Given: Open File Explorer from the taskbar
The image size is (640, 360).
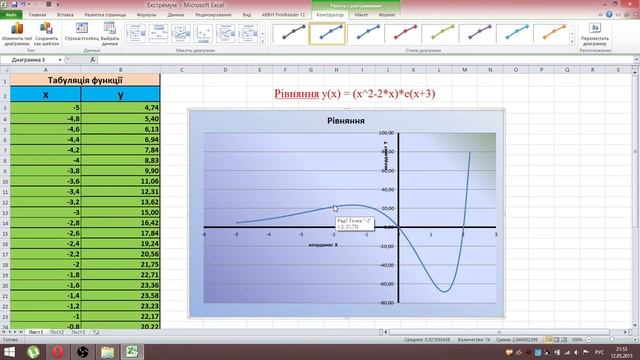Looking at the screenshot, I should tap(107, 352).
